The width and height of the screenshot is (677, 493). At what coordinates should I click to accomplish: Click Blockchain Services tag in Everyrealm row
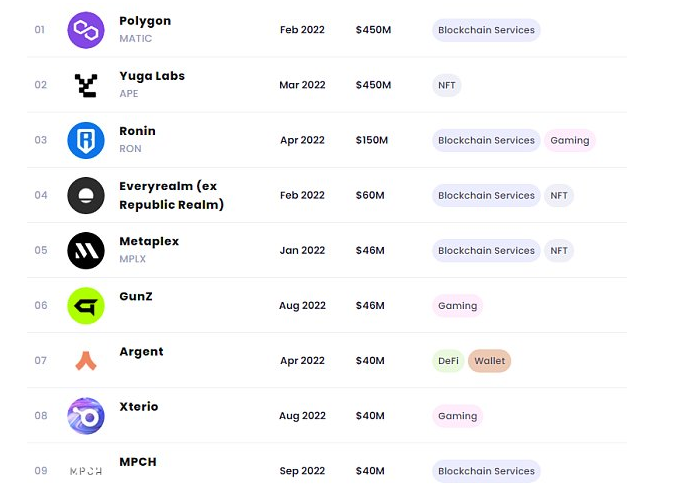[x=486, y=196]
